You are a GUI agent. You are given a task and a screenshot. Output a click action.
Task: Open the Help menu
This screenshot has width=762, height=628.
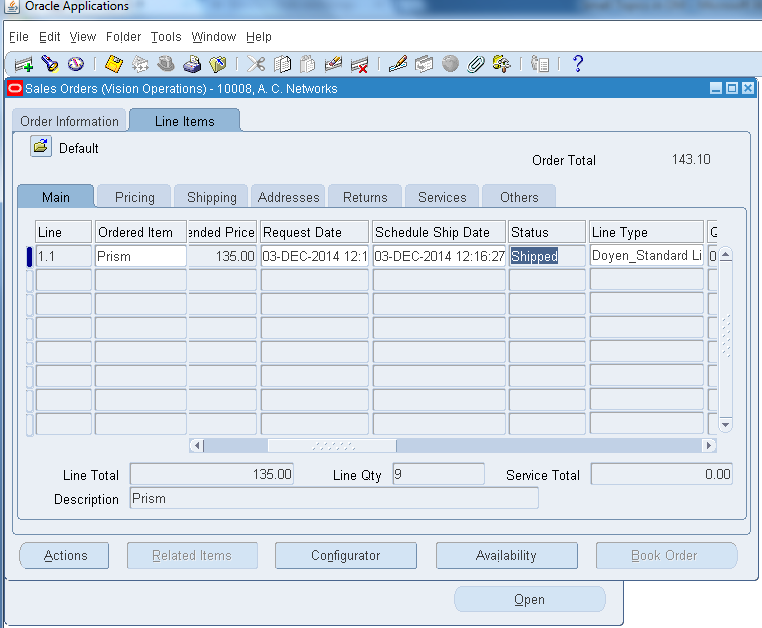pyautogui.click(x=259, y=37)
